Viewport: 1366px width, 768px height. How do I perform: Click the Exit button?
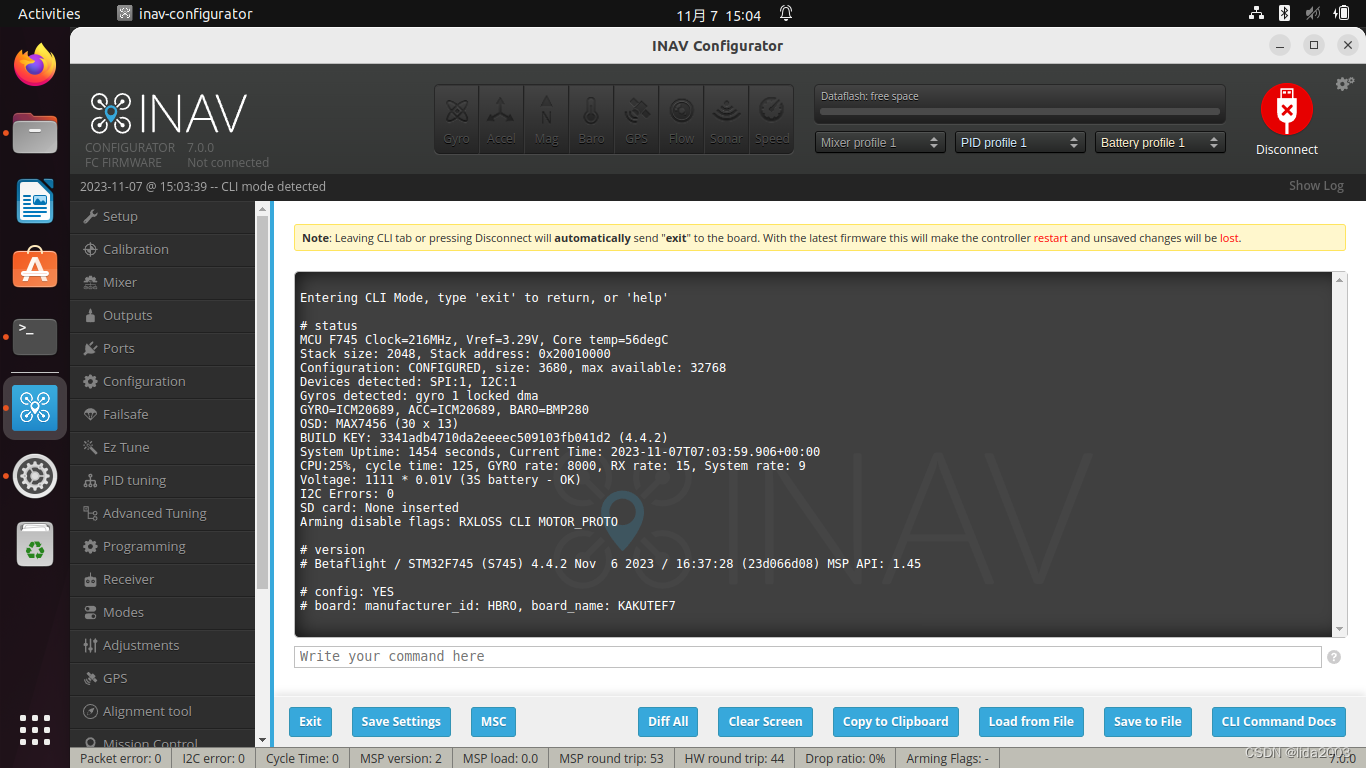[311, 722]
